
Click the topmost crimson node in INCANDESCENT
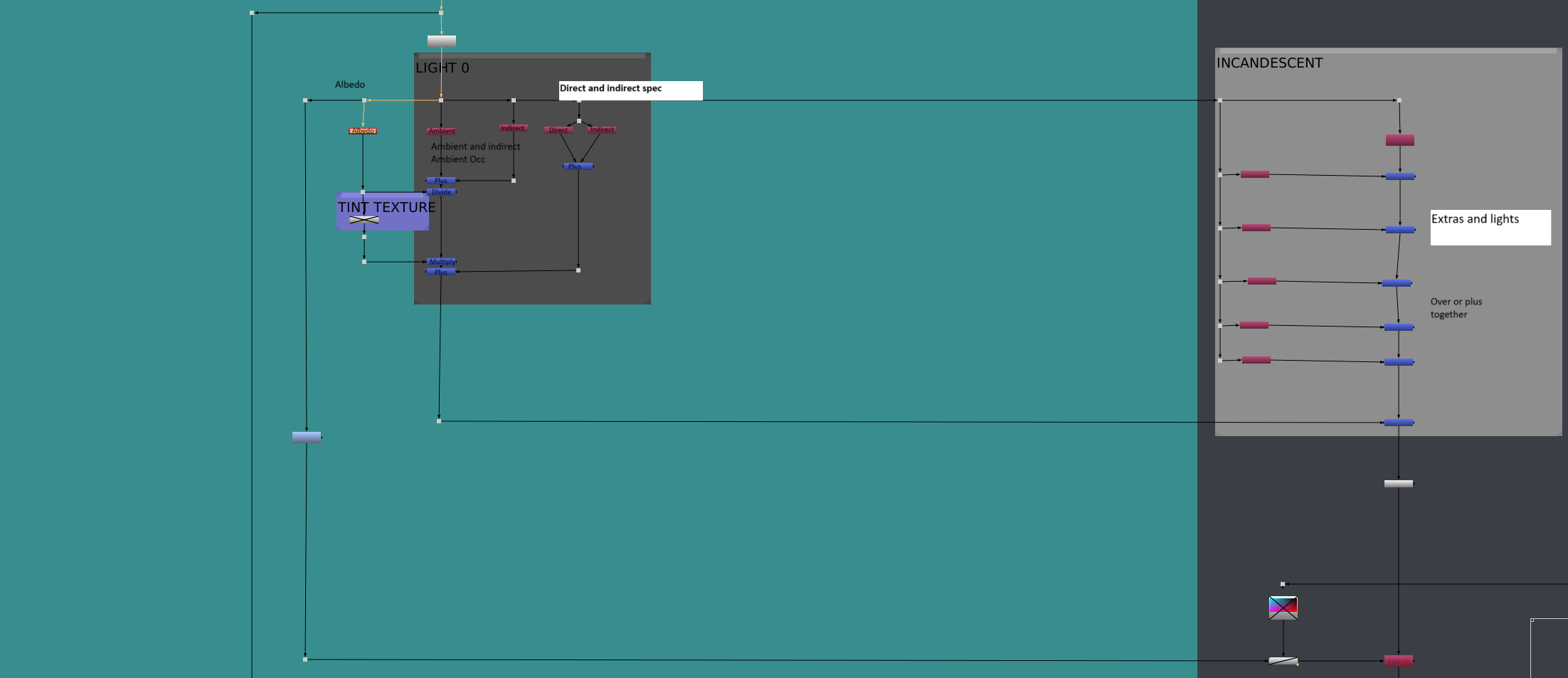[1400, 140]
